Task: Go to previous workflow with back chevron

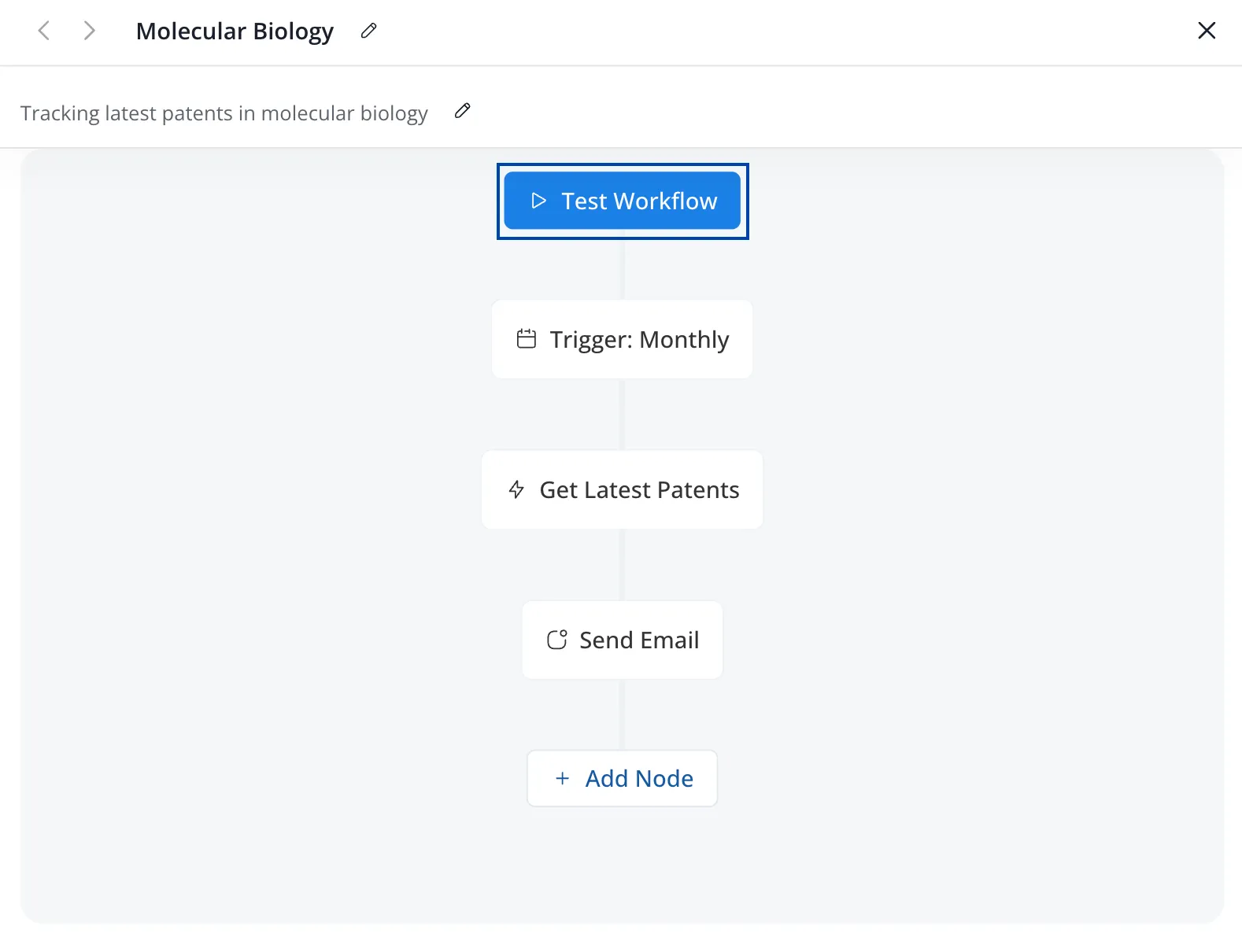Action: tap(44, 31)
